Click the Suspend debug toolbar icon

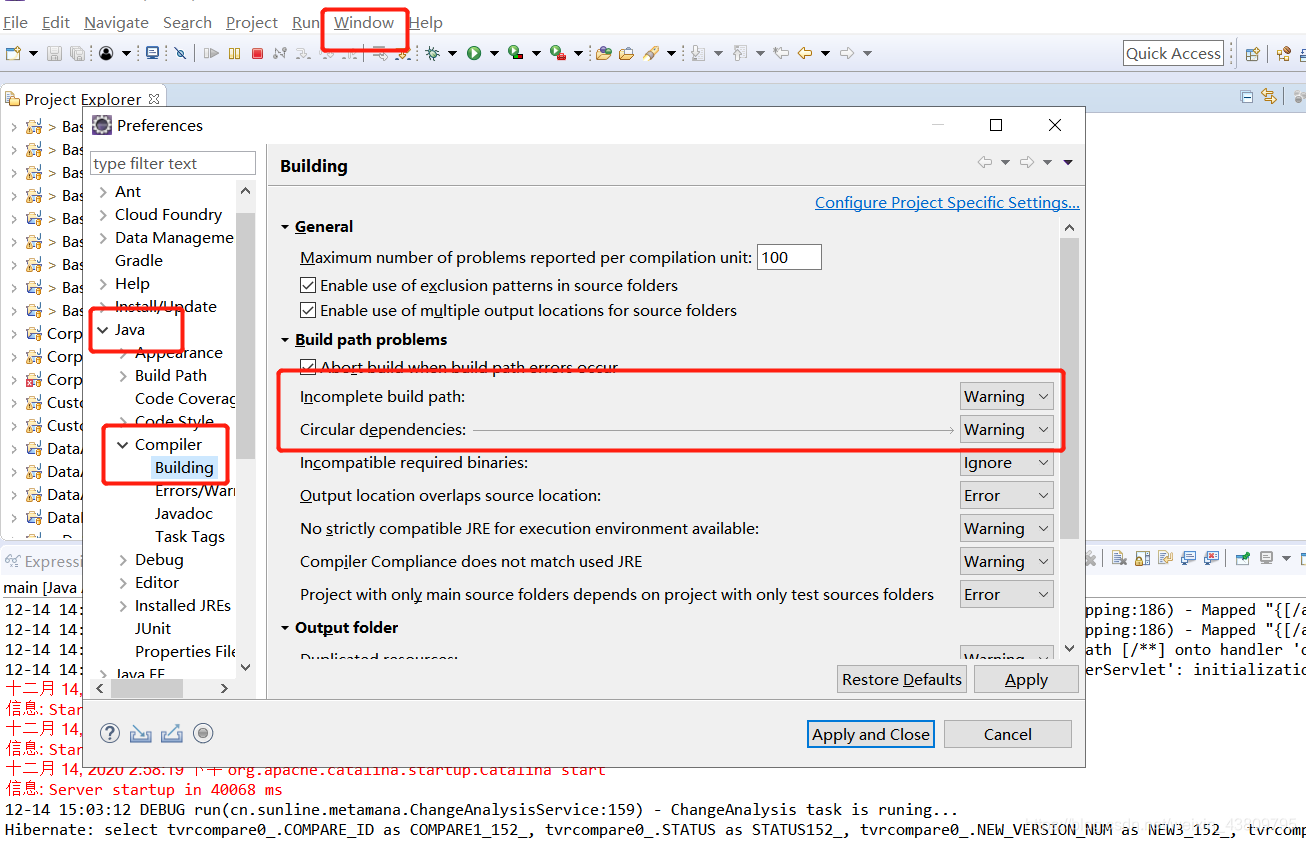pyautogui.click(x=234, y=53)
